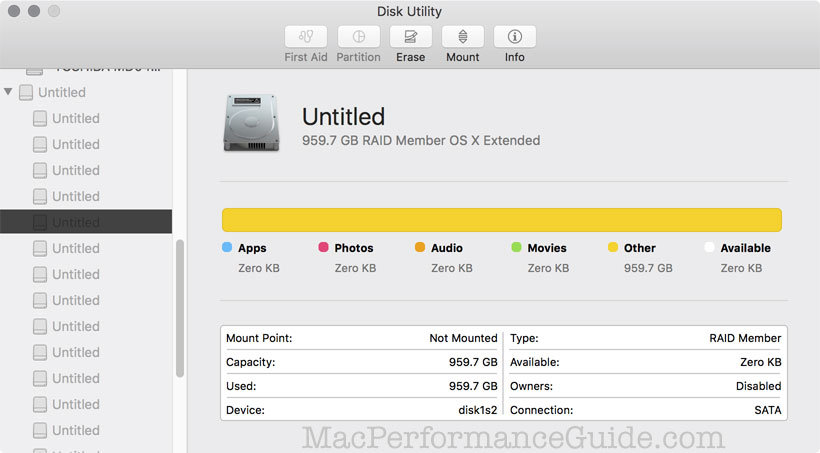Click the First Aid toolbar icon
Image resolution: width=820 pixels, height=453 pixels.
point(305,37)
